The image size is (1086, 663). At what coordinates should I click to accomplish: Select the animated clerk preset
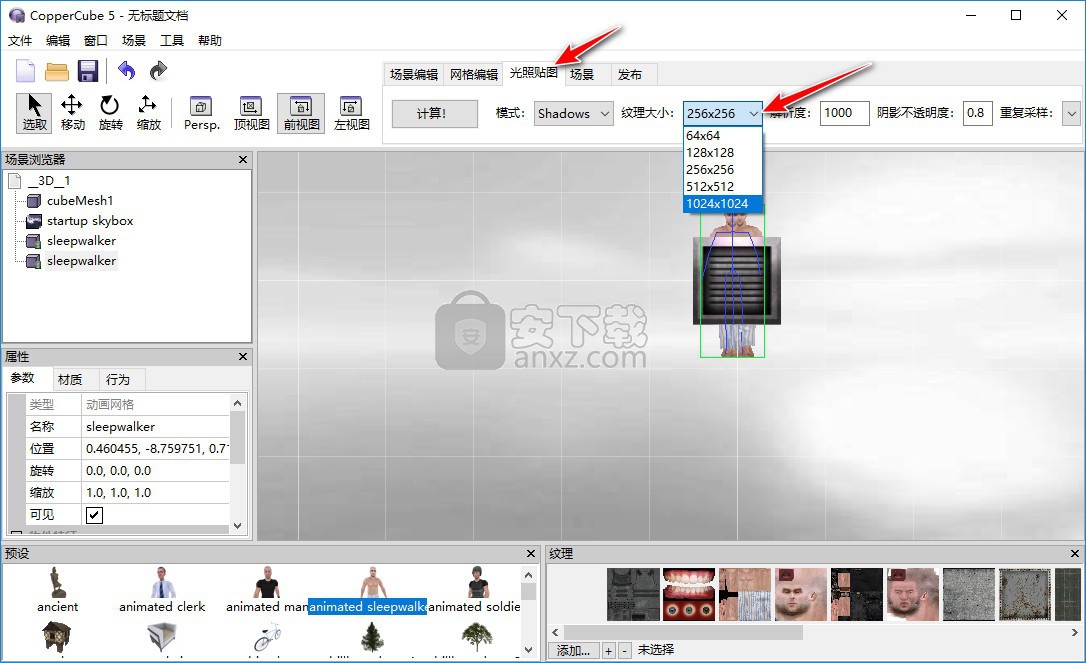(162, 590)
